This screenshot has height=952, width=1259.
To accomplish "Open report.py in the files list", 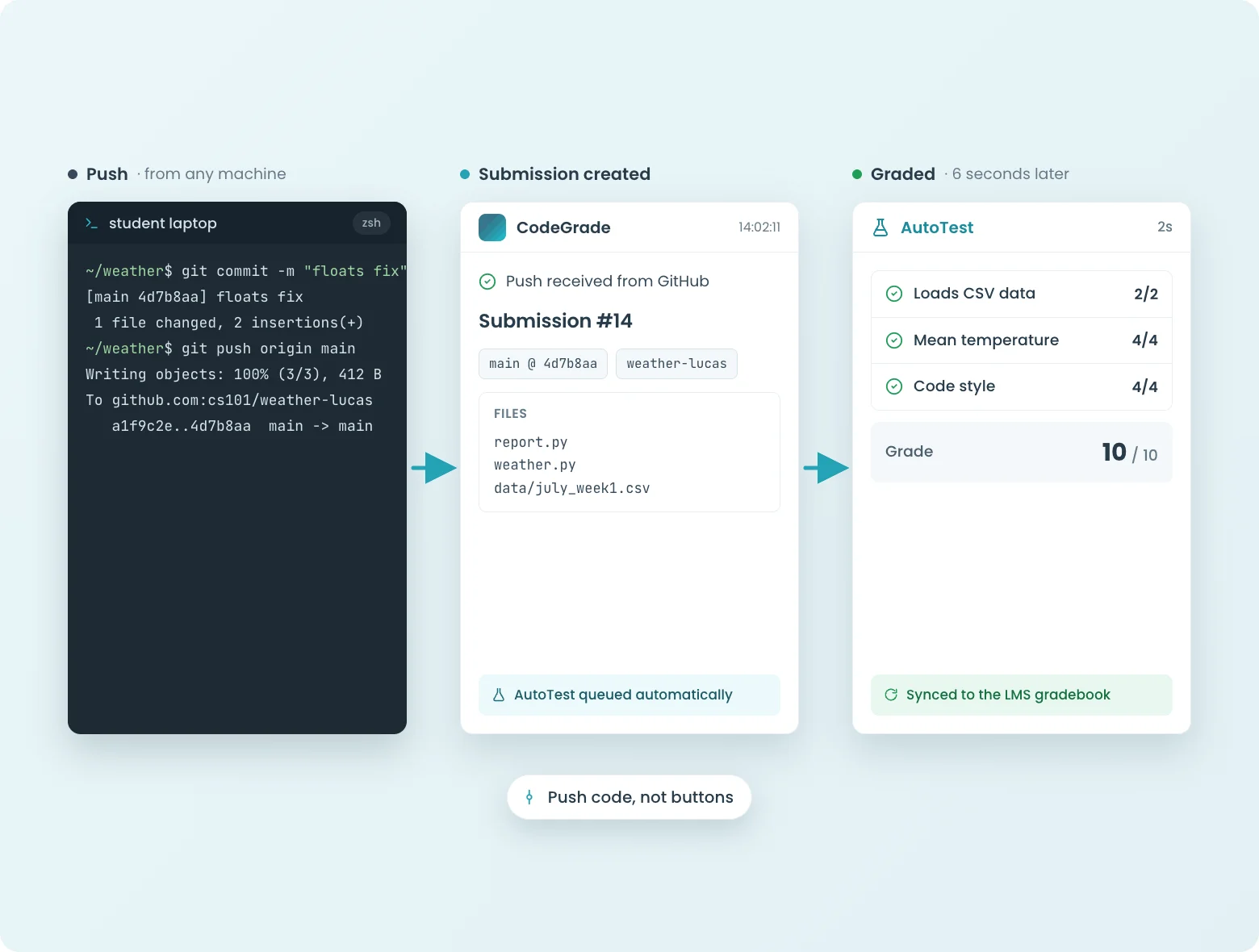I will point(531,442).
